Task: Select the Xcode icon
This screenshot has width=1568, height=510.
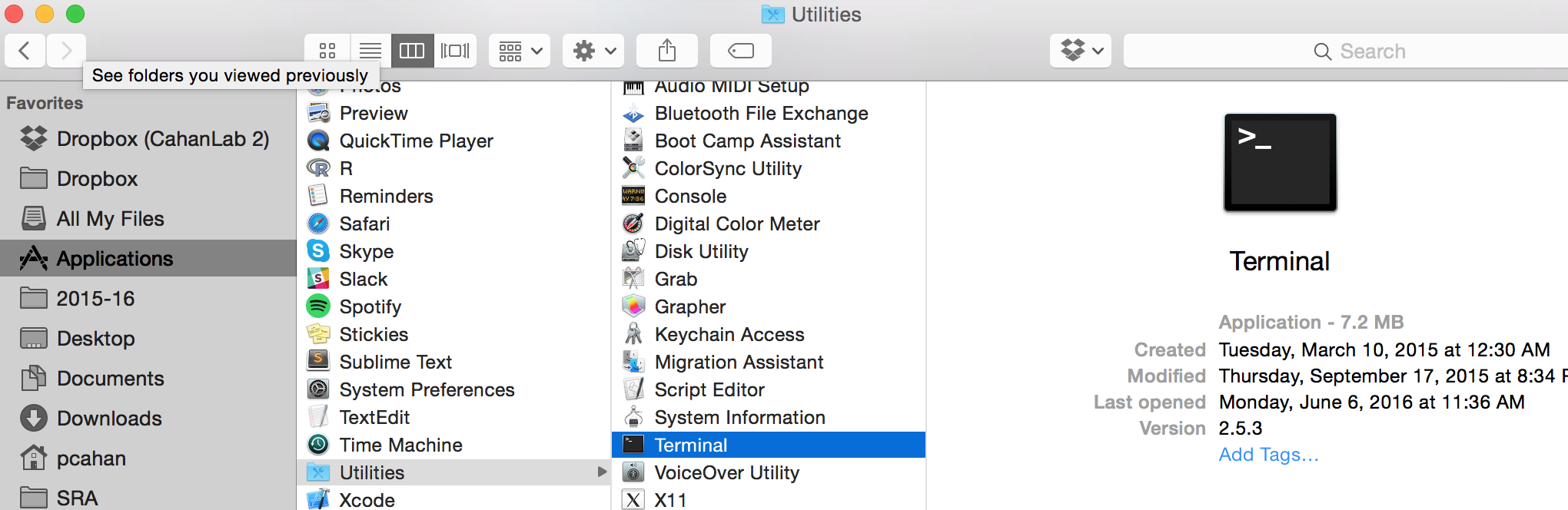Action: point(318,499)
